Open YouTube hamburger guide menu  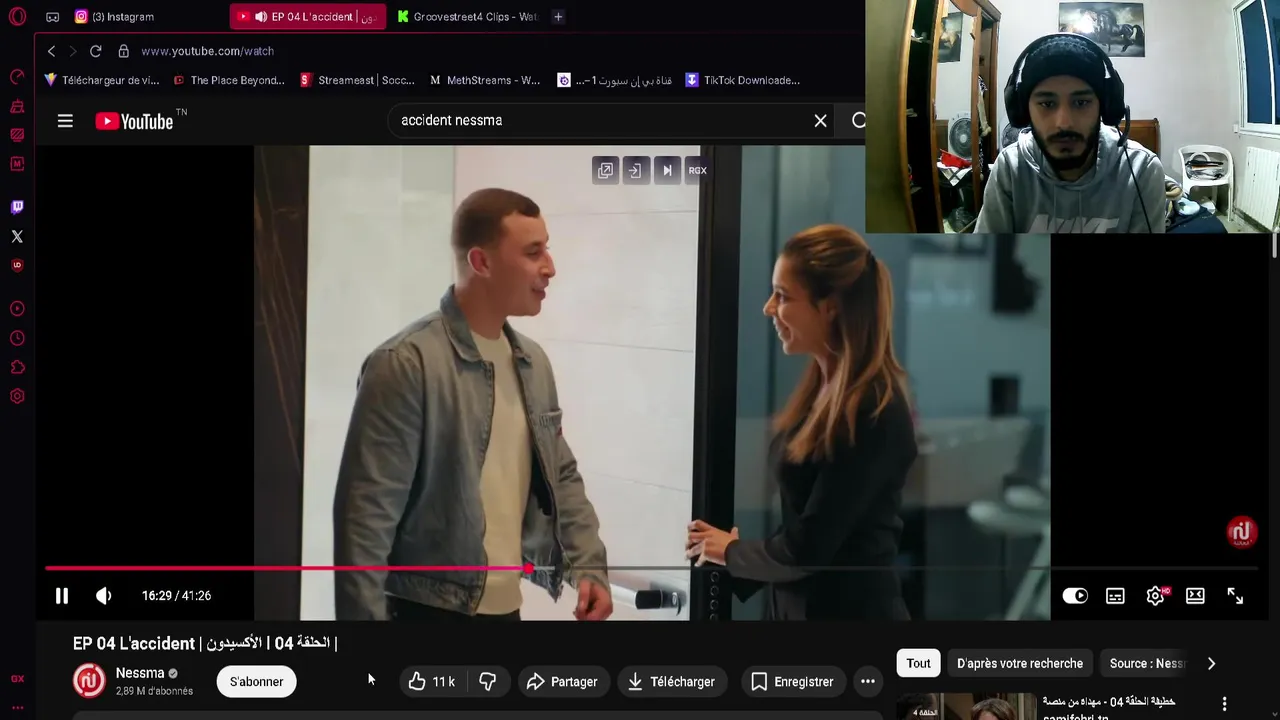(x=65, y=121)
